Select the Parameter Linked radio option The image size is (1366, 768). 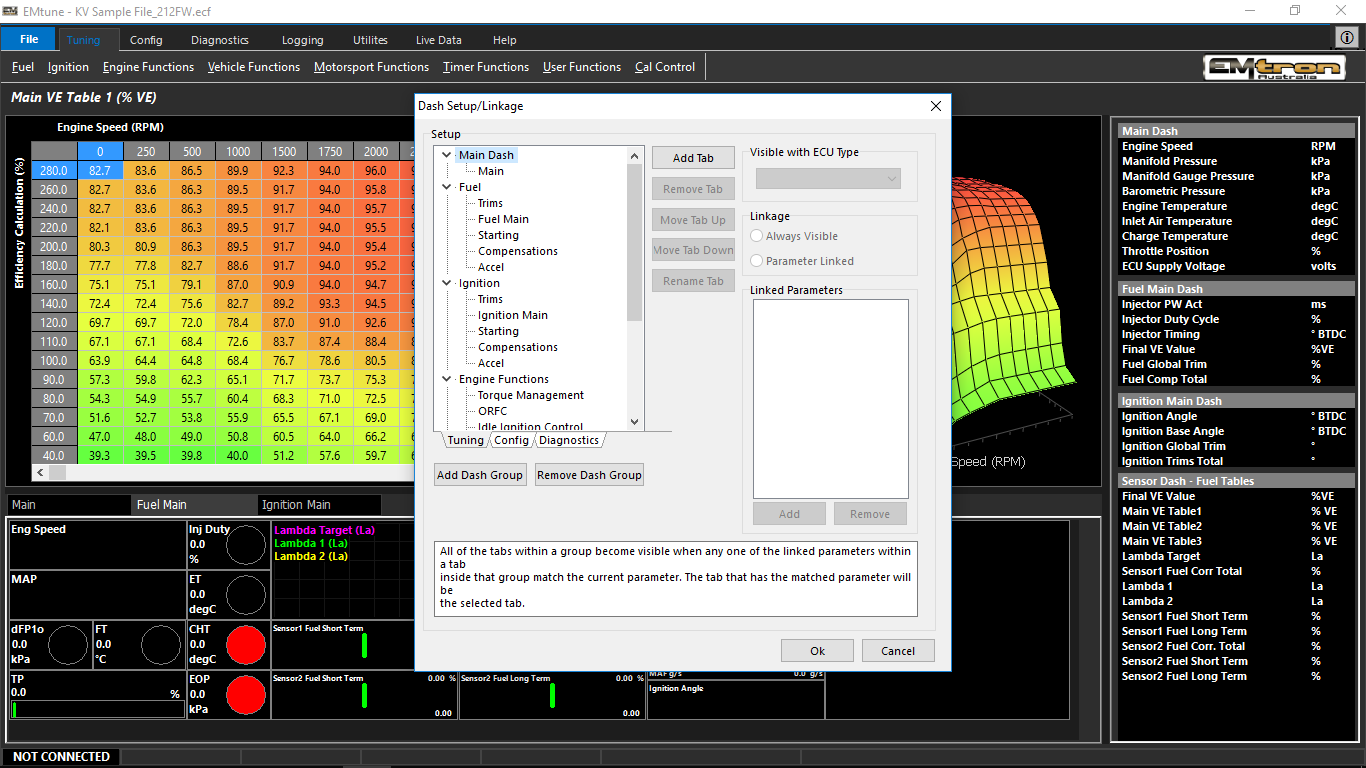[x=802, y=261]
